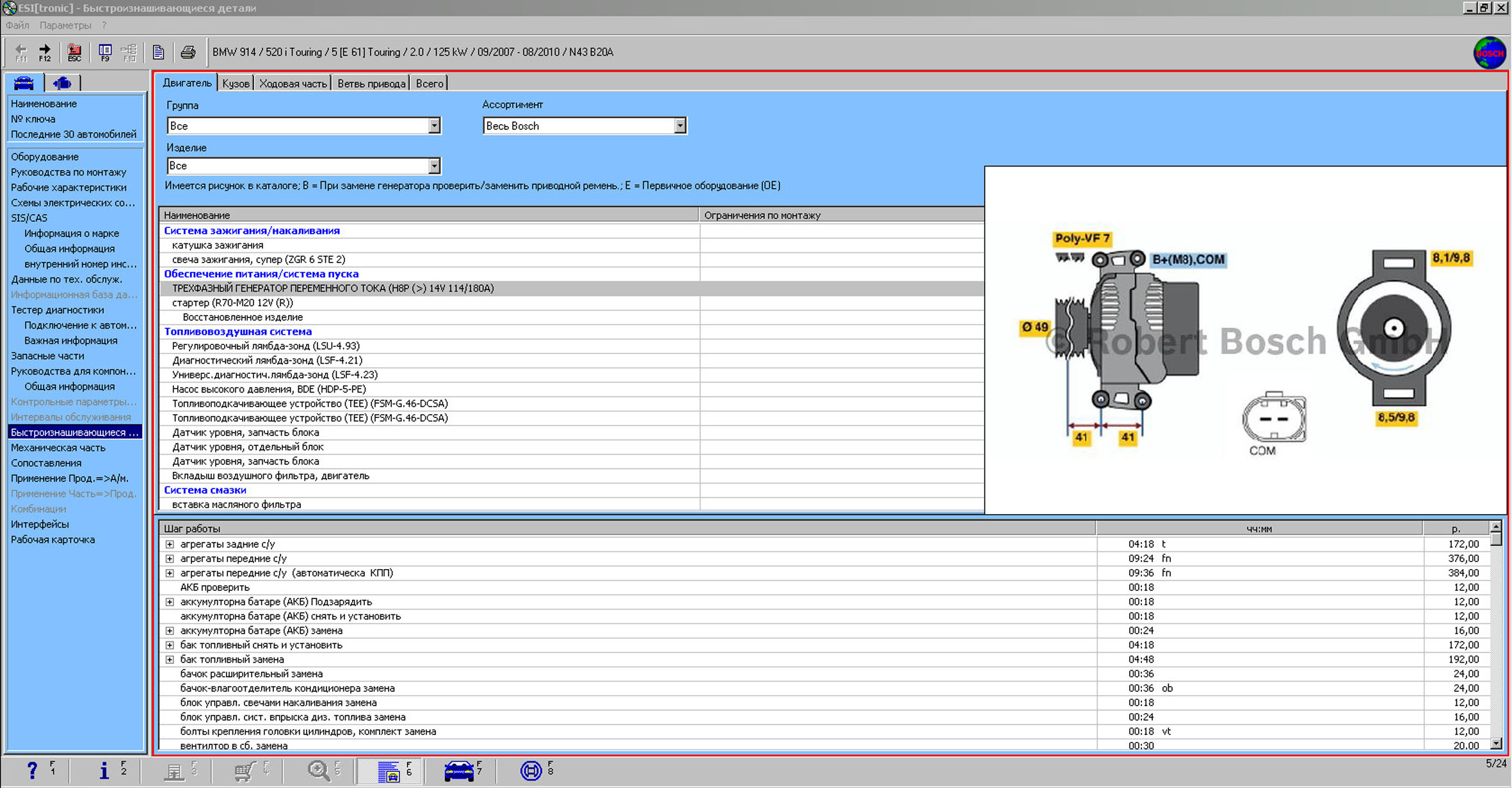Click the work steps scrollbar down arrow
This screenshot has width=1512, height=788.
pos(1496,744)
